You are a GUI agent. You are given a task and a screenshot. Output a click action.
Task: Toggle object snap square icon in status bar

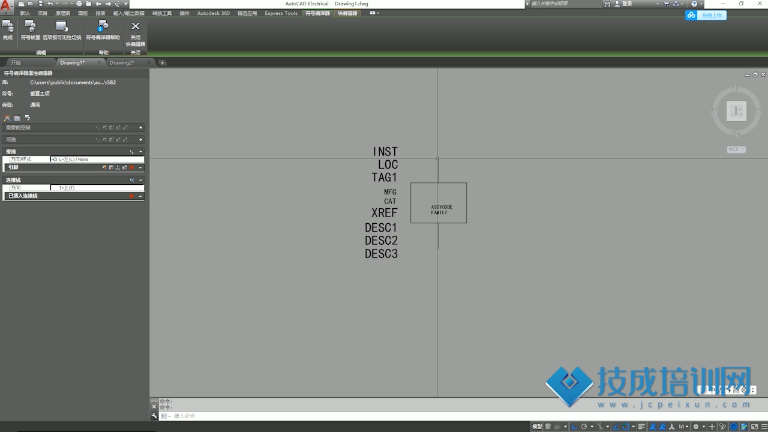(x=626, y=427)
